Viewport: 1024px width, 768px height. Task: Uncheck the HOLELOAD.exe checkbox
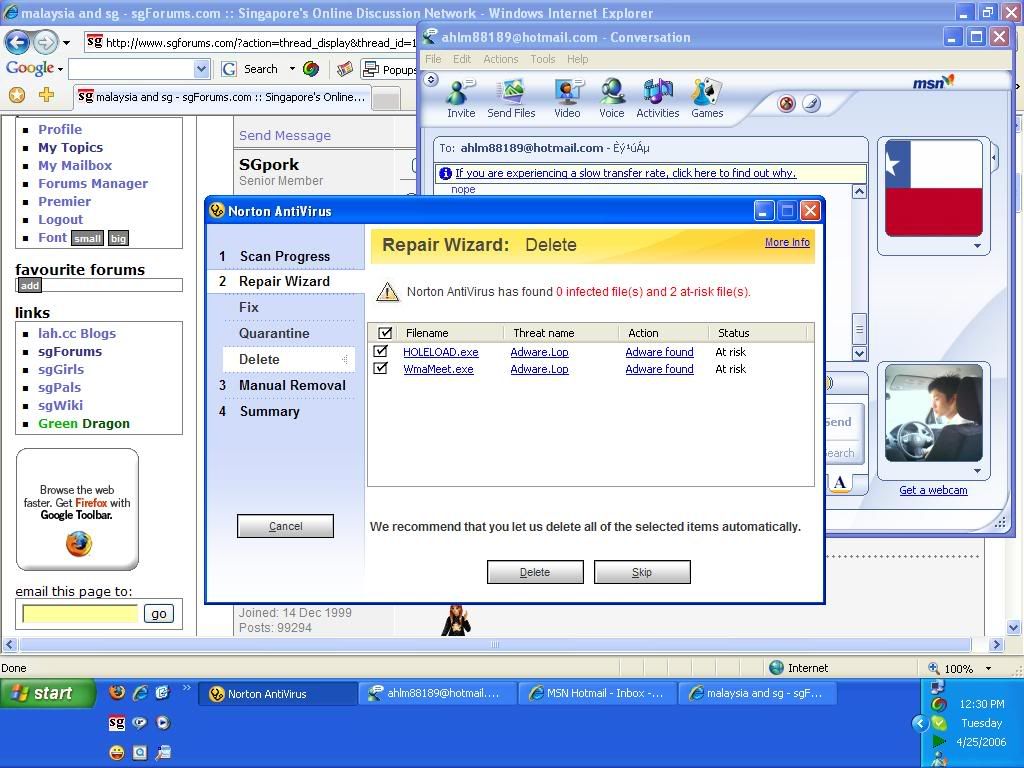pos(380,352)
